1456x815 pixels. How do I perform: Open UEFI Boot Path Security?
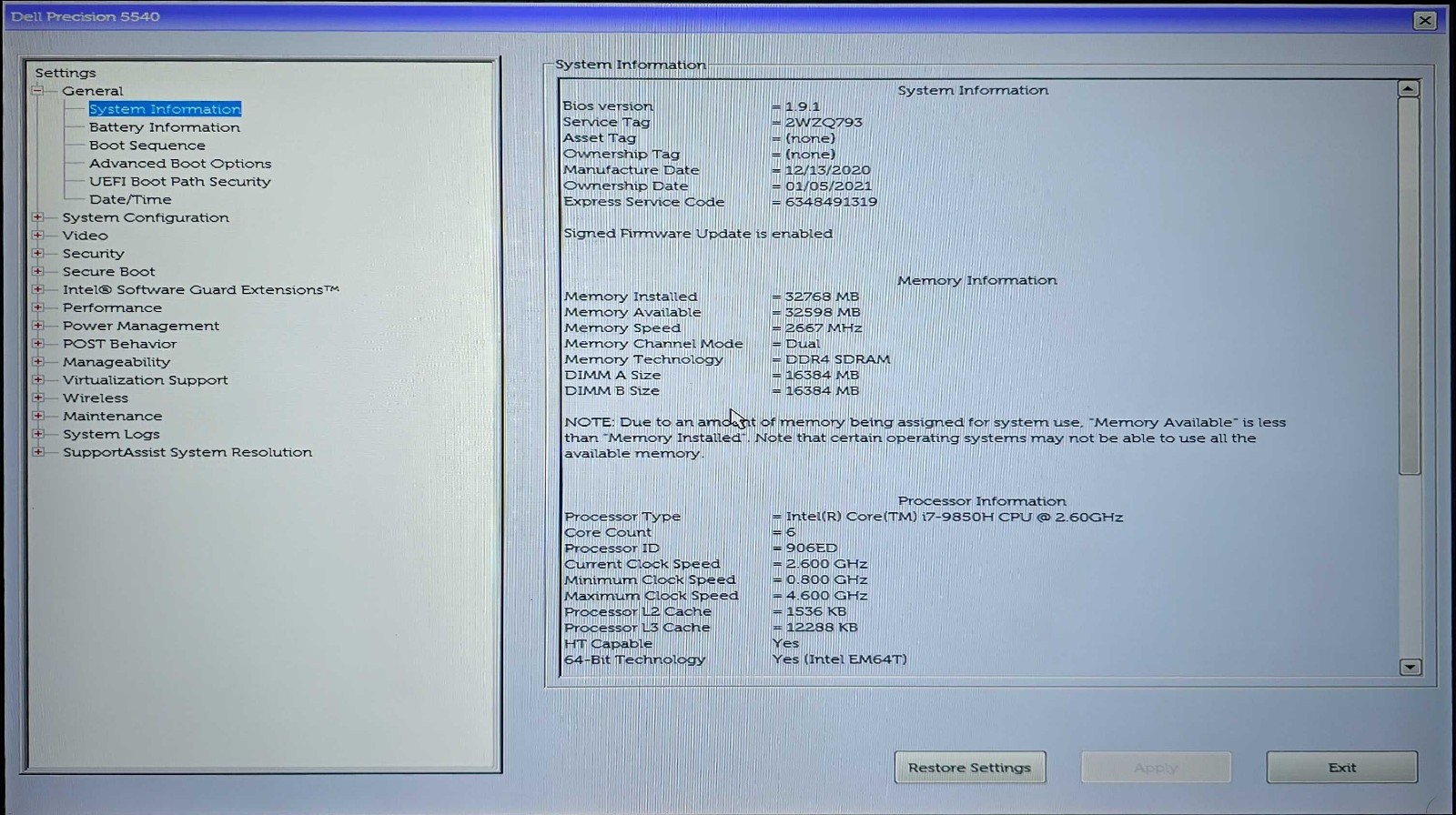click(180, 182)
